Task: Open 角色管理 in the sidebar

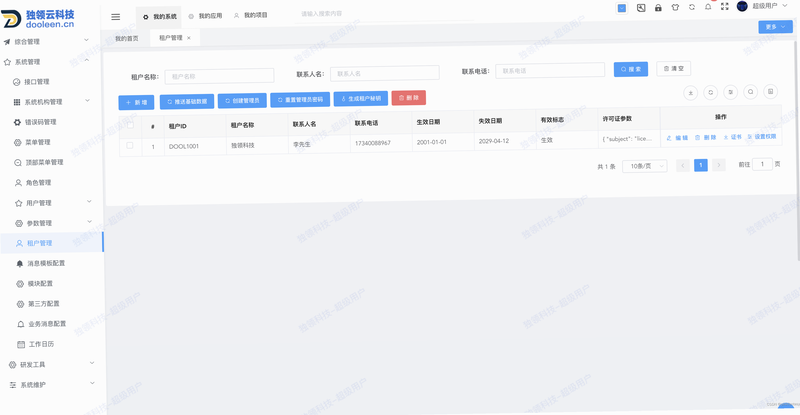Action: 38,182
